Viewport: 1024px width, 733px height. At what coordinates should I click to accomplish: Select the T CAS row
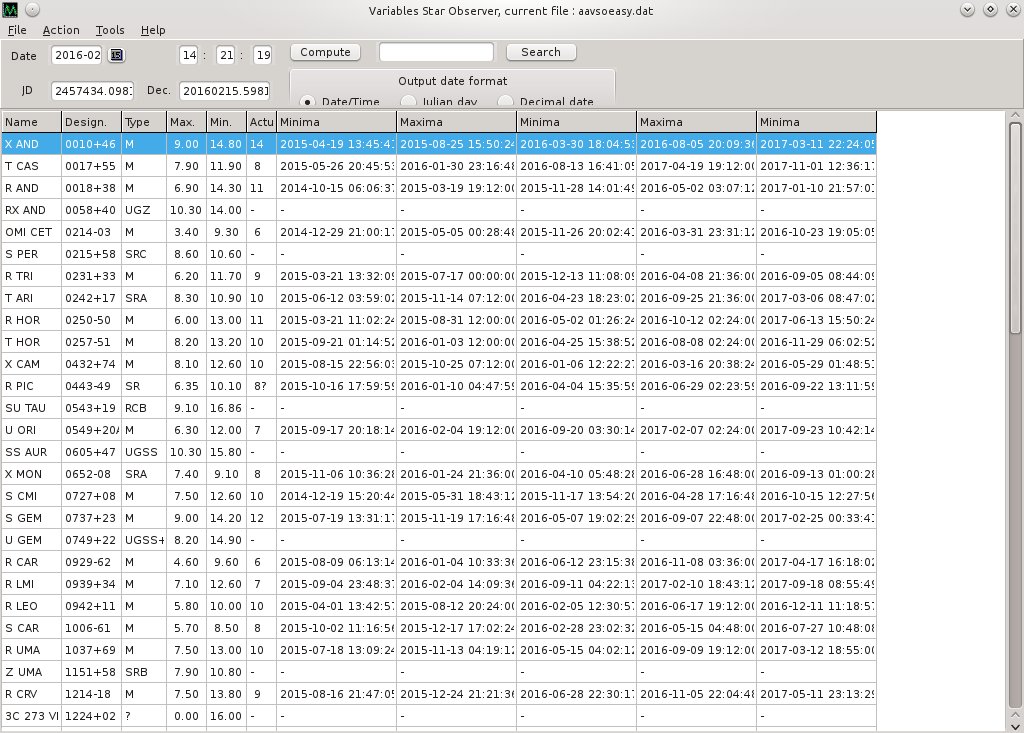pos(439,166)
